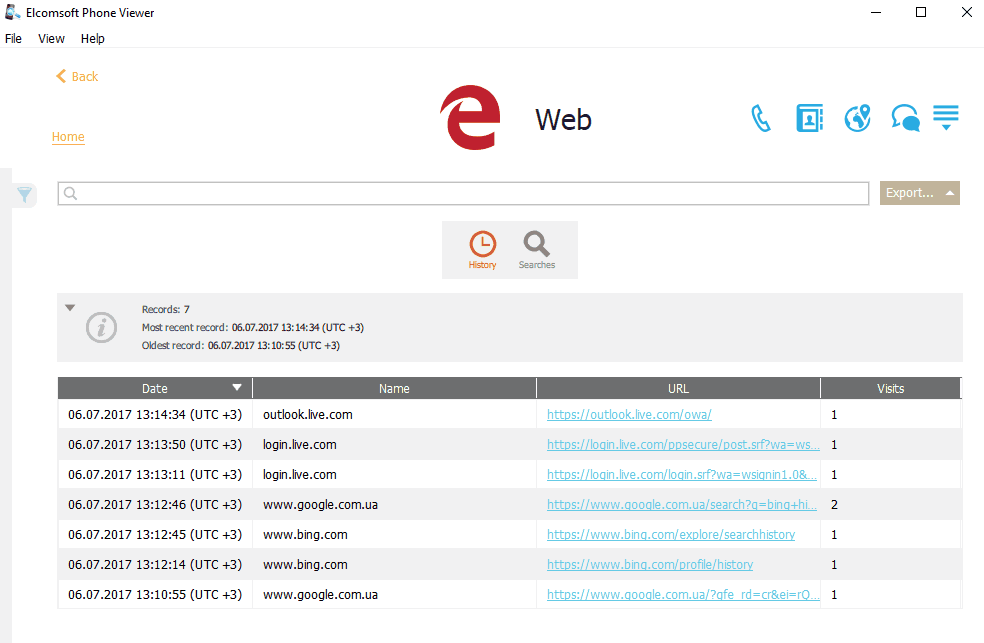Open the Locations globe icon
The width and height of the screenshot is (984, 643).
pos(857,118)
